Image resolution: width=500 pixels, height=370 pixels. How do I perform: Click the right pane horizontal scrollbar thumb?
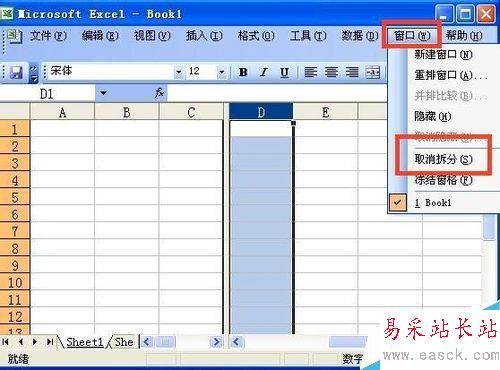click(x=347, y=342)
